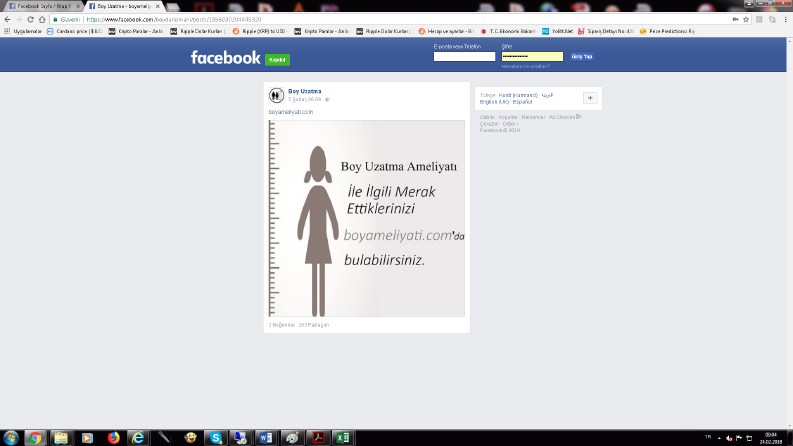The image size is (793, 446).
Task: Open Chrome's three-dot menu
Action: tap(785, 20)
